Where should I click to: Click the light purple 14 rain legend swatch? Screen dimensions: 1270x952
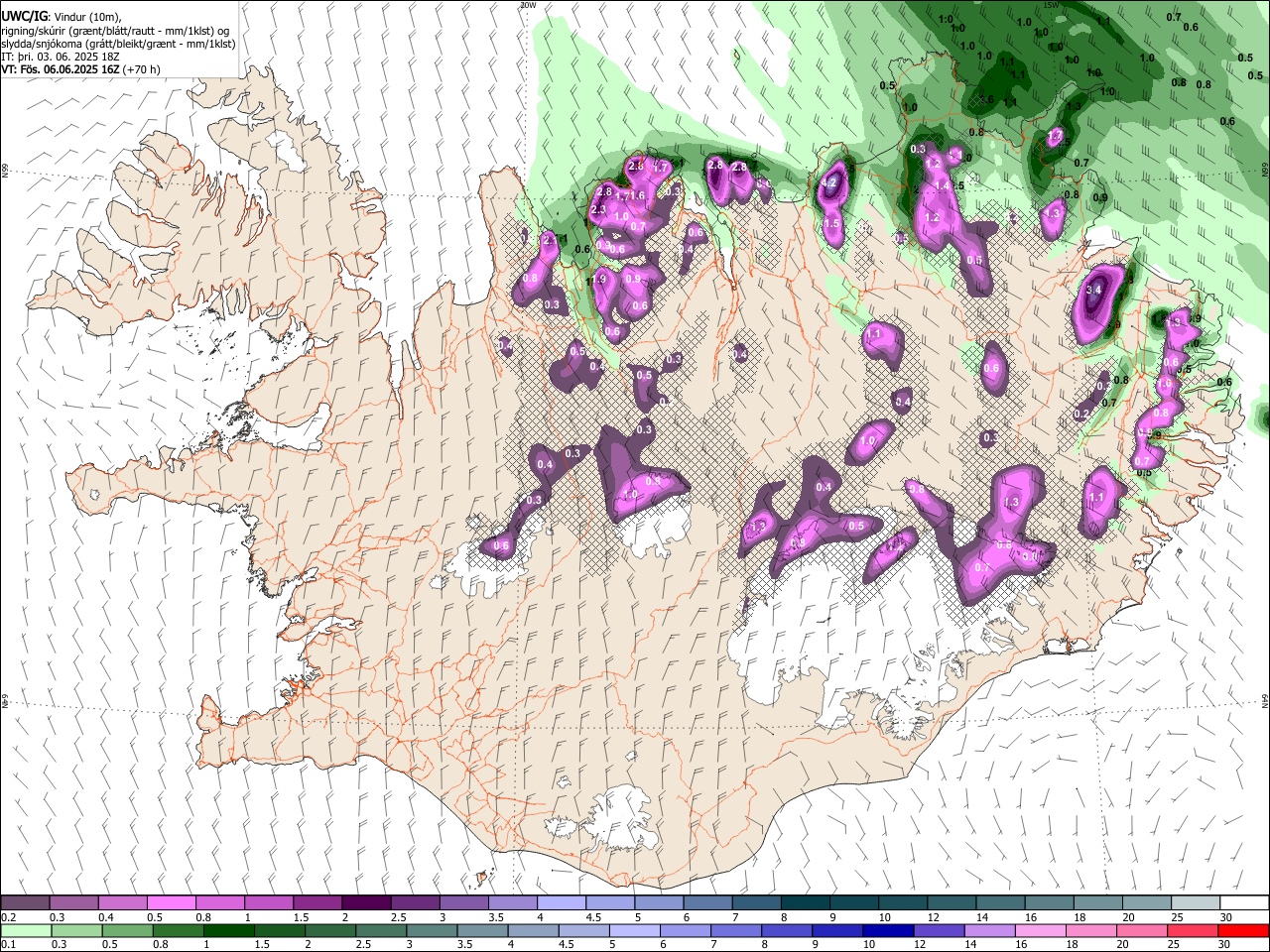click(x=988, y=931)
